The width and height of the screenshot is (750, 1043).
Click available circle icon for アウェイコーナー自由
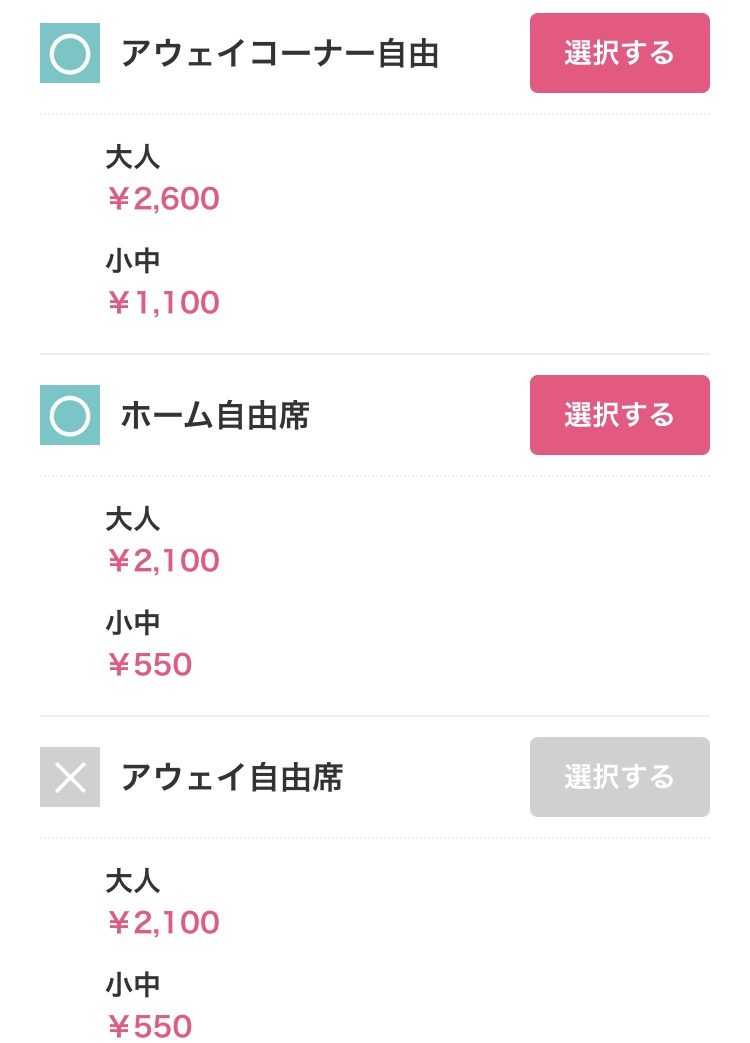click(70, 53)
